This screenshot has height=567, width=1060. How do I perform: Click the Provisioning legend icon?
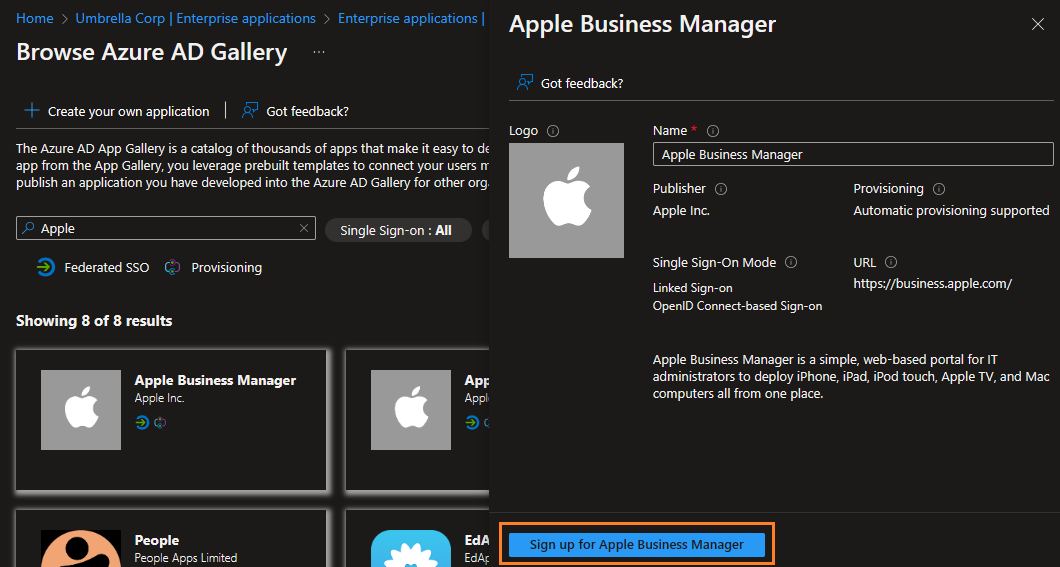172,268
